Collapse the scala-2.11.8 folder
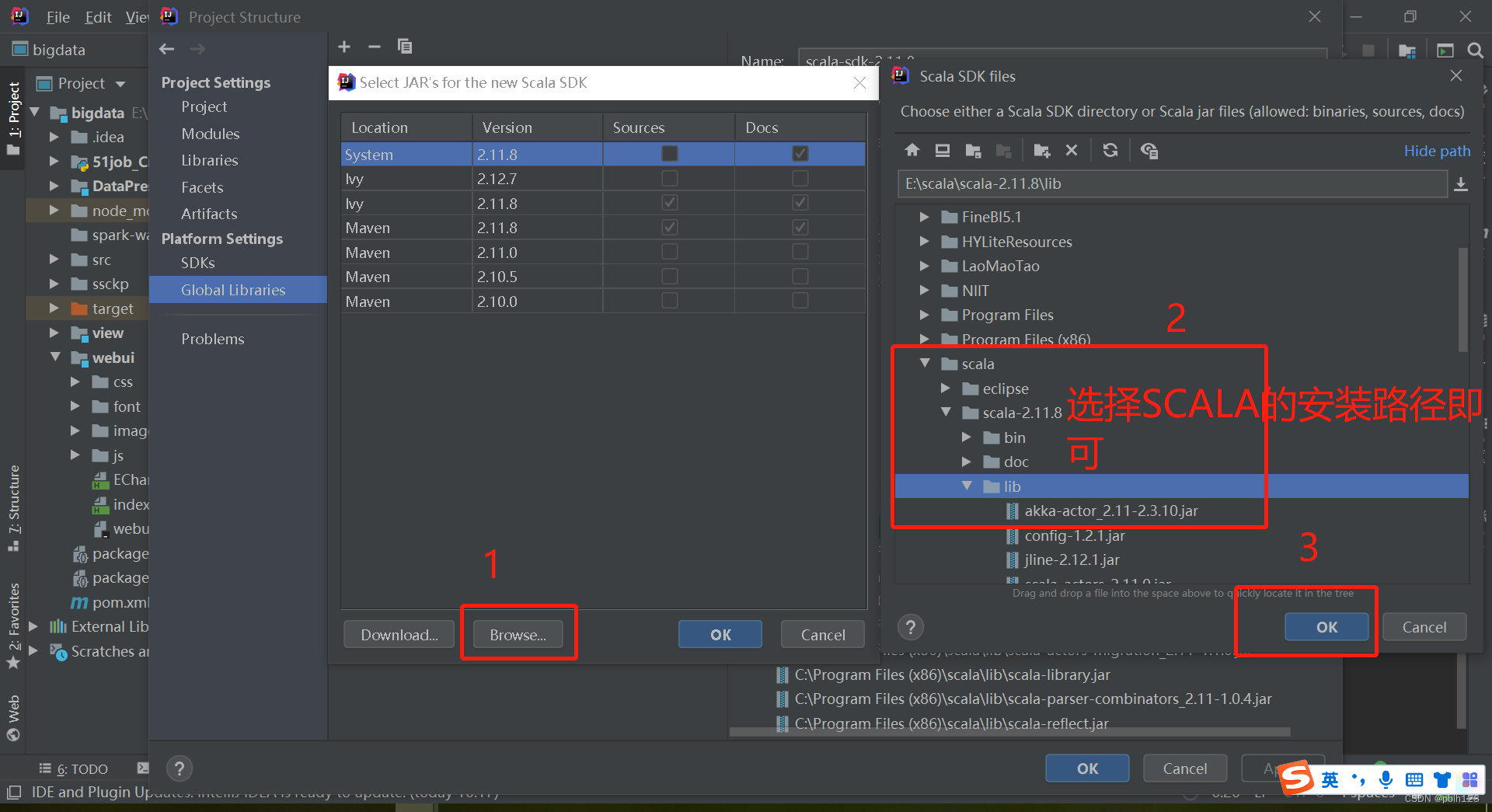This screenshot has width=1492, height=812. 946,412
